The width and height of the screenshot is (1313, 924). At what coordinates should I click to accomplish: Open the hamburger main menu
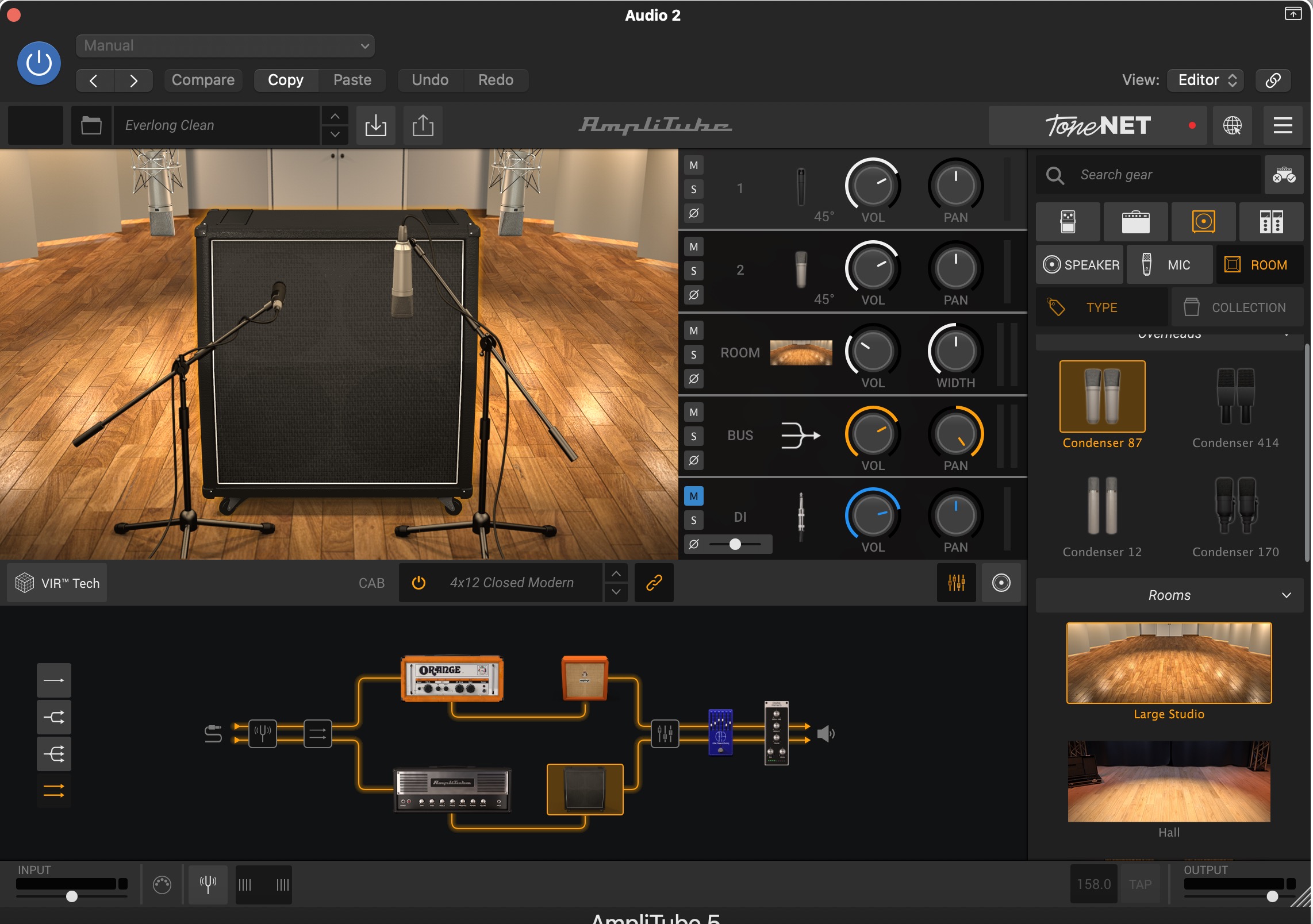tap(1283, 125)
